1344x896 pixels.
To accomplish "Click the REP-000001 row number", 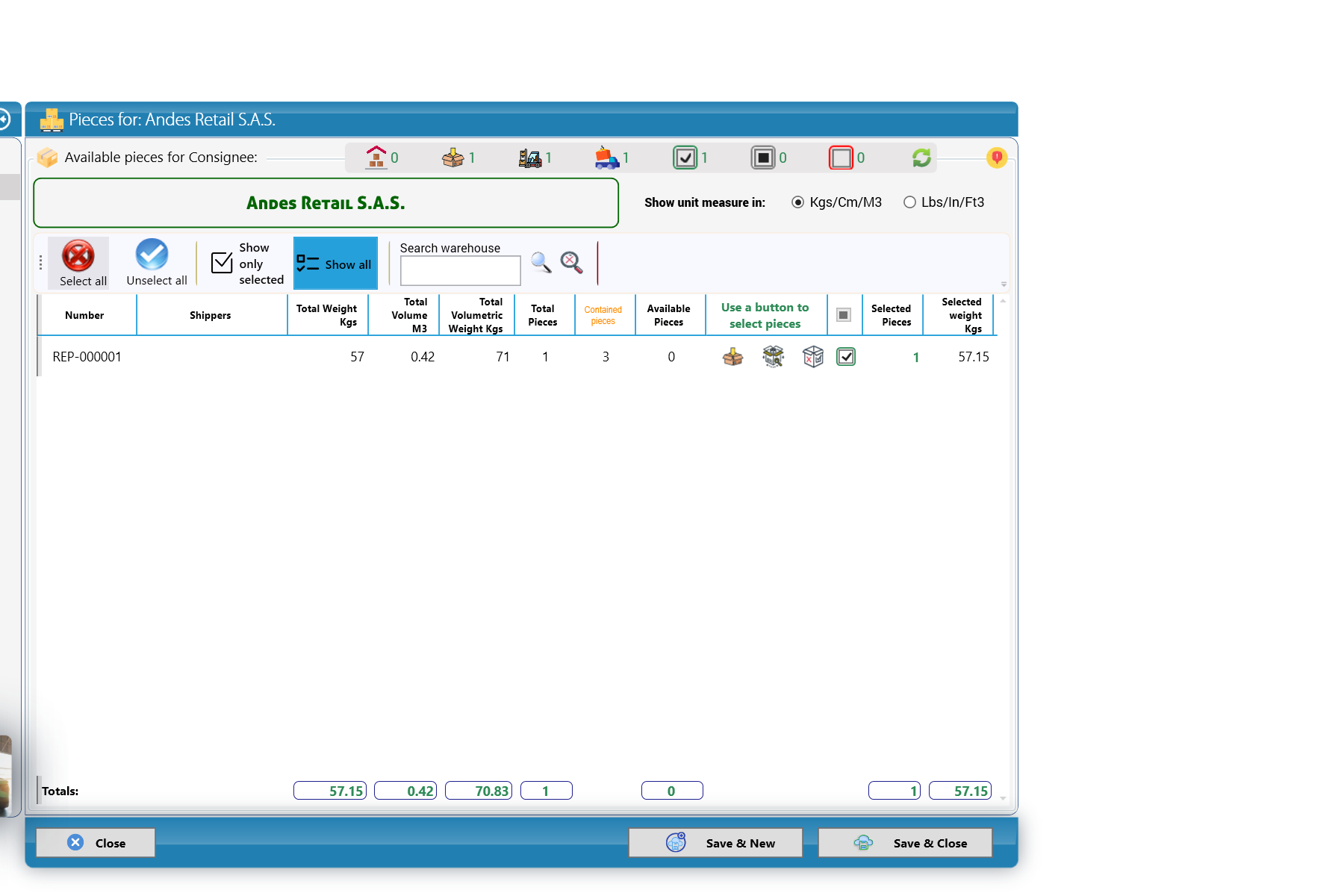I will click(87, 357).
